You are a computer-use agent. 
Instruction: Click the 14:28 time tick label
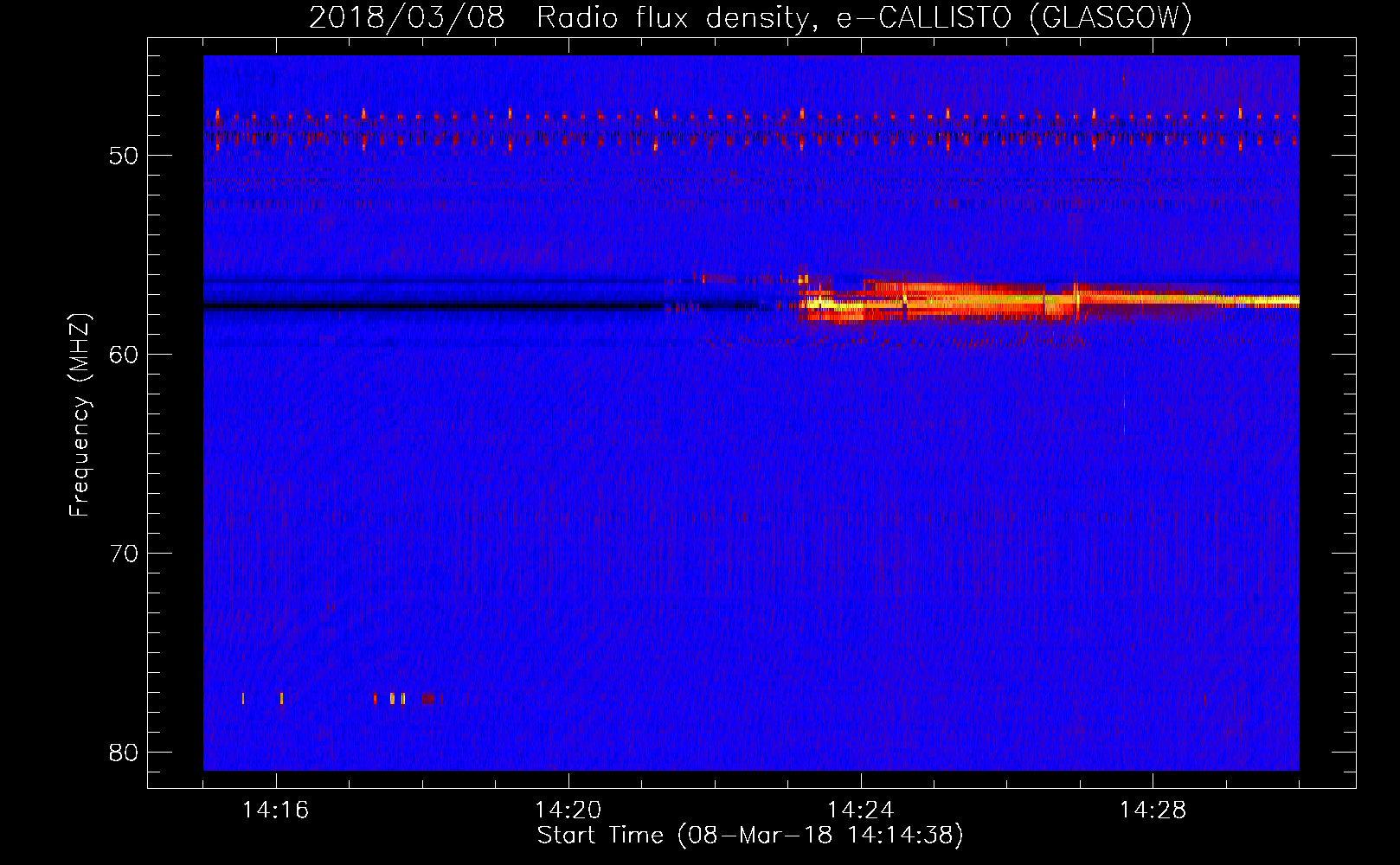pyautogui.click(x=1153, y=811)
